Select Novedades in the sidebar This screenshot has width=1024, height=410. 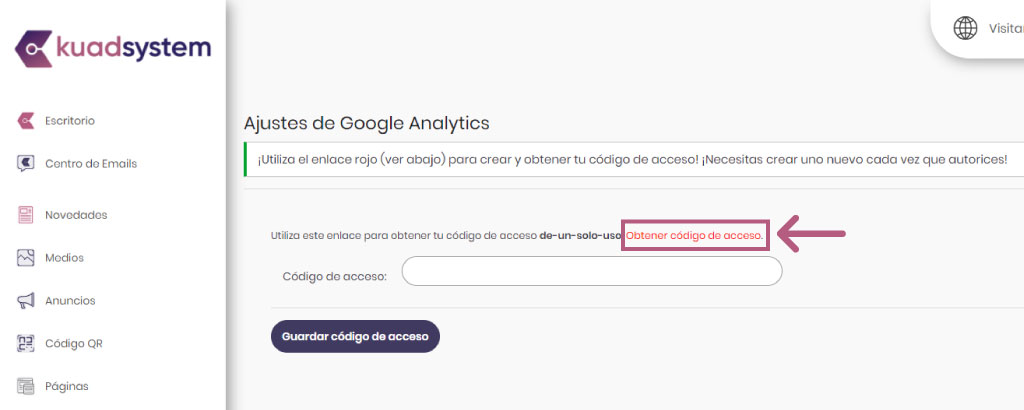pos(76,215)
